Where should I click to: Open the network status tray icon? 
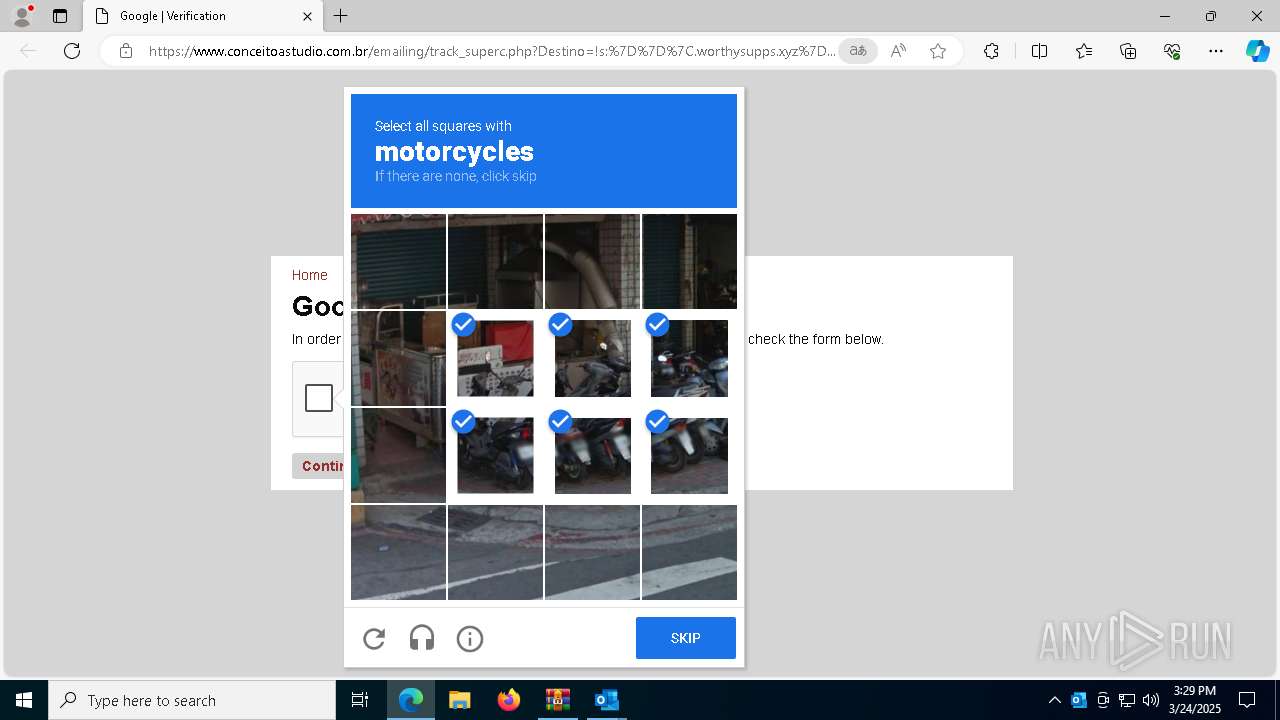(x=1127, y=700)
